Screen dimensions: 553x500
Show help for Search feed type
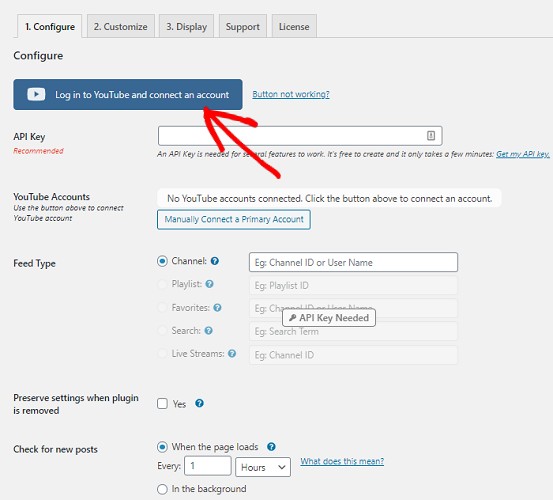(x=209, y=330)
